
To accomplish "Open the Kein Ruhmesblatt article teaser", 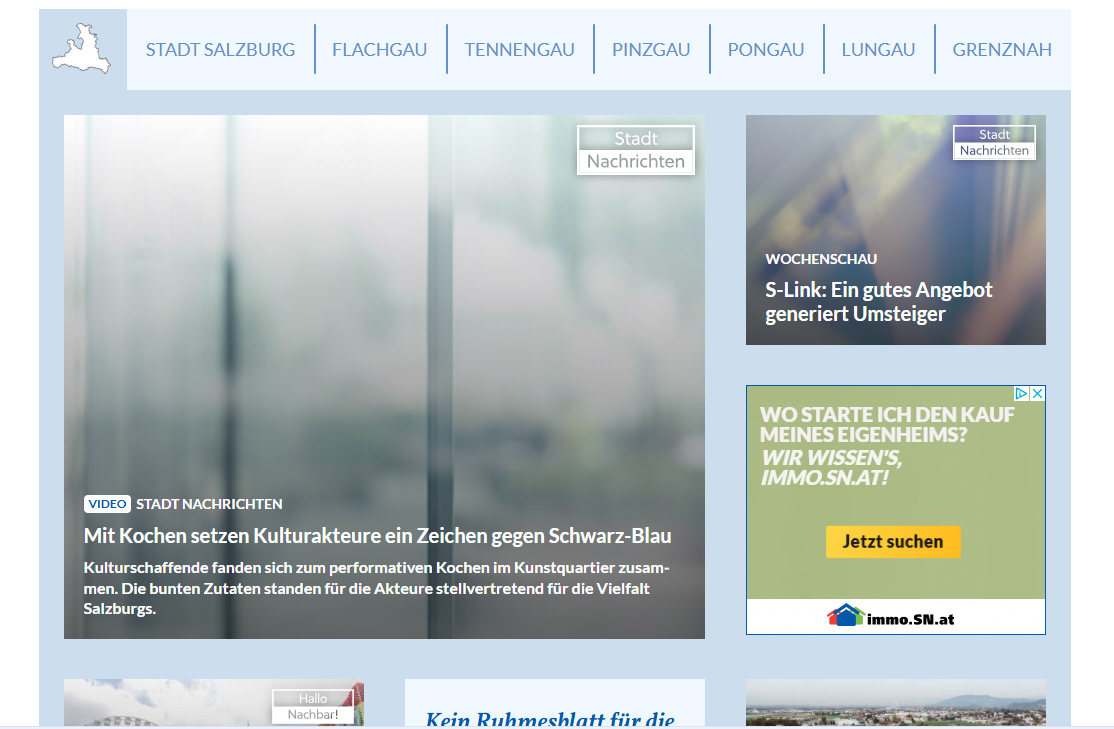I will click(550, 717).
